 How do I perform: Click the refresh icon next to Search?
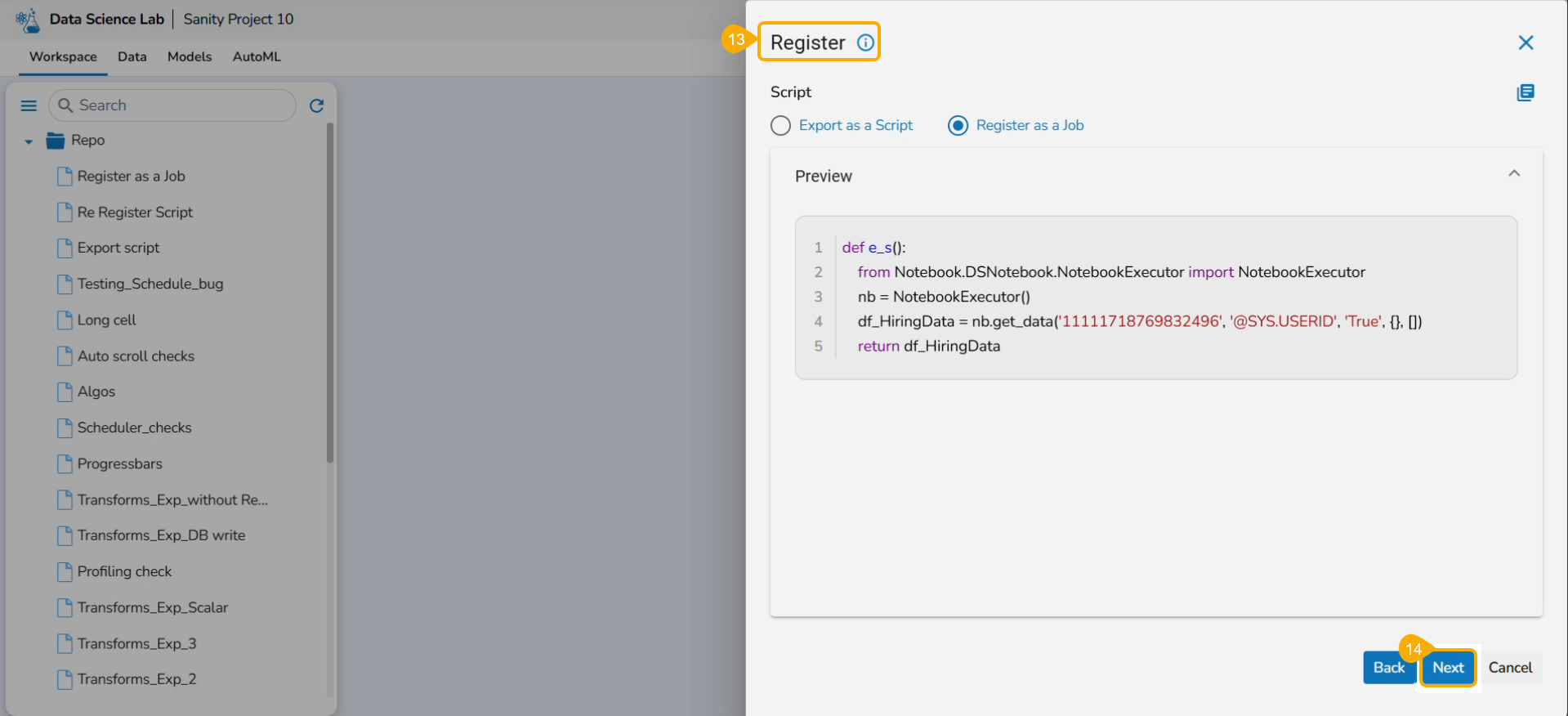pyautogui.click(x=317, y=105)
